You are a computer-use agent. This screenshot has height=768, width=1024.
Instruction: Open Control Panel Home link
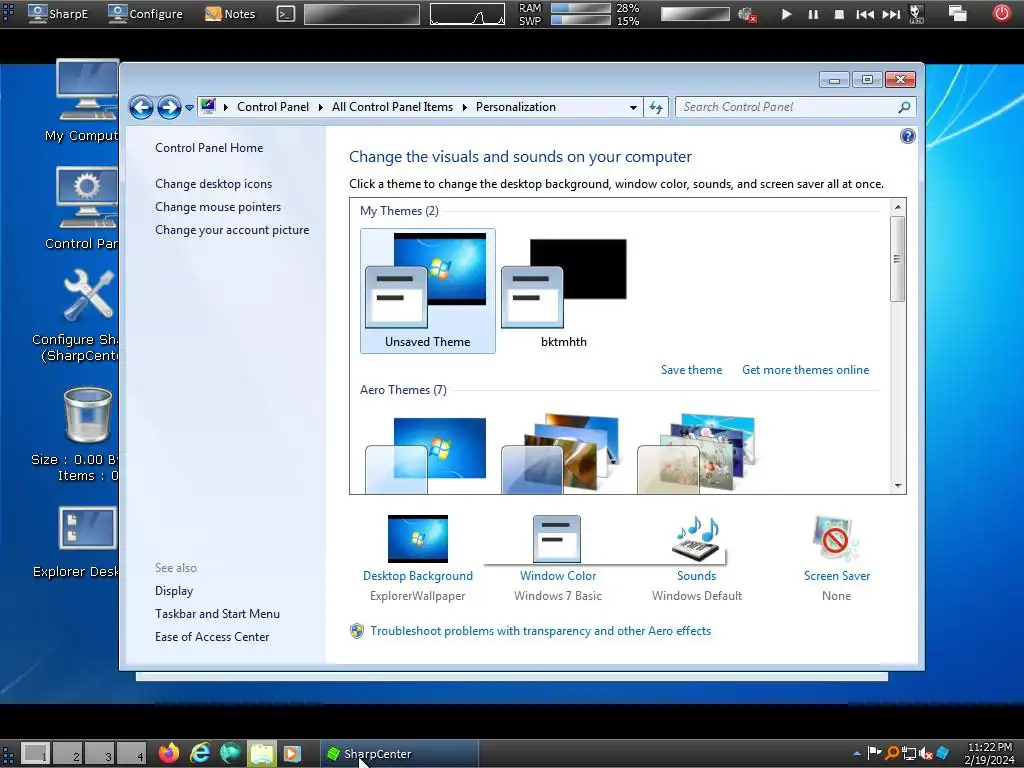[209, 148]
